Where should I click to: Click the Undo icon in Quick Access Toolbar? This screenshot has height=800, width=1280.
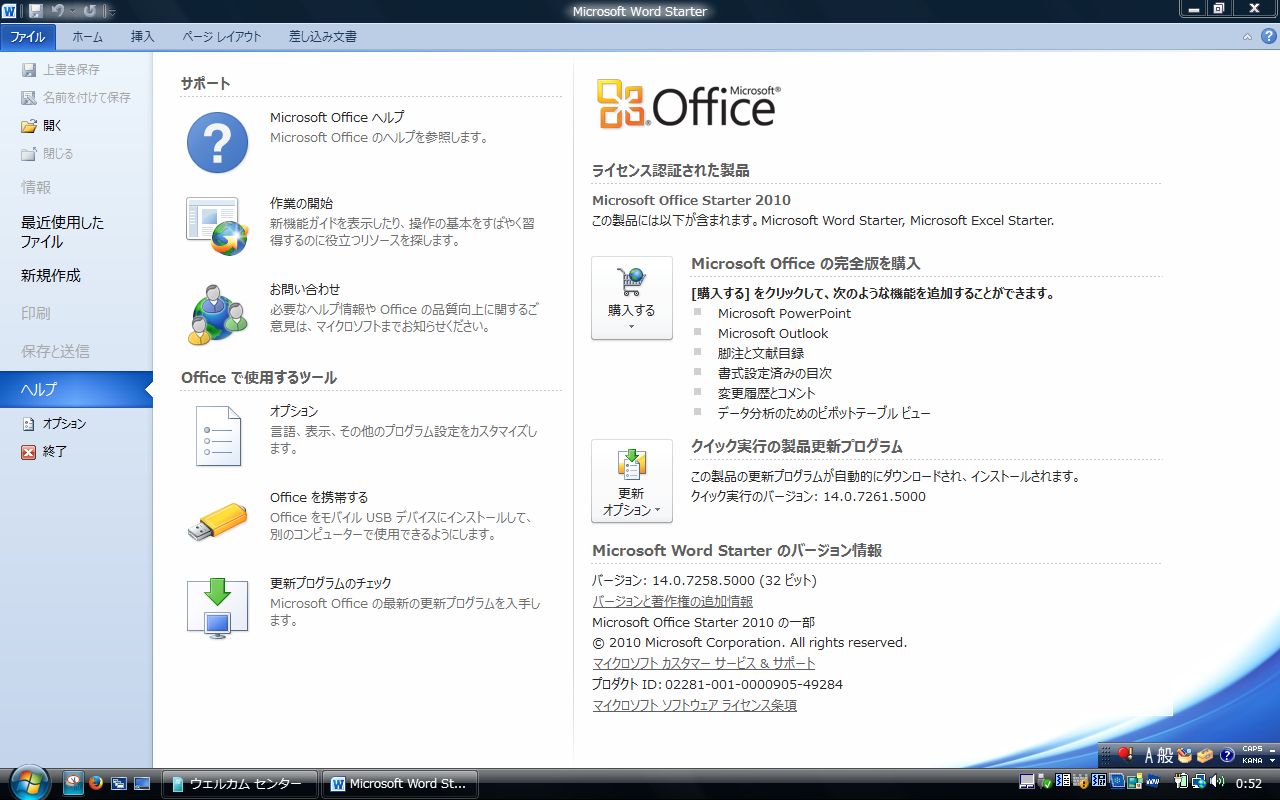point(58,11)
